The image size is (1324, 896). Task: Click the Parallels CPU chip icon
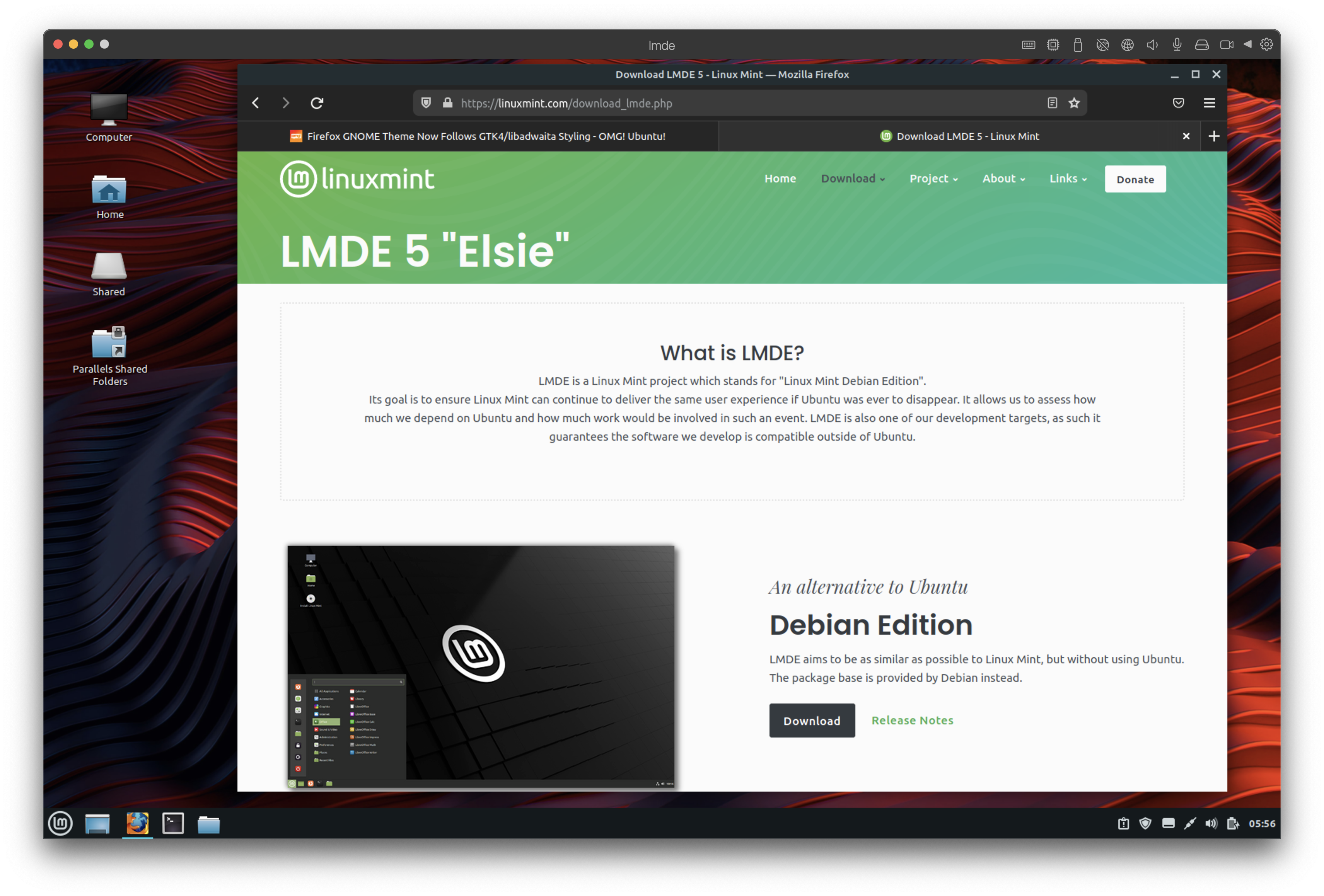click(1053, 45)
